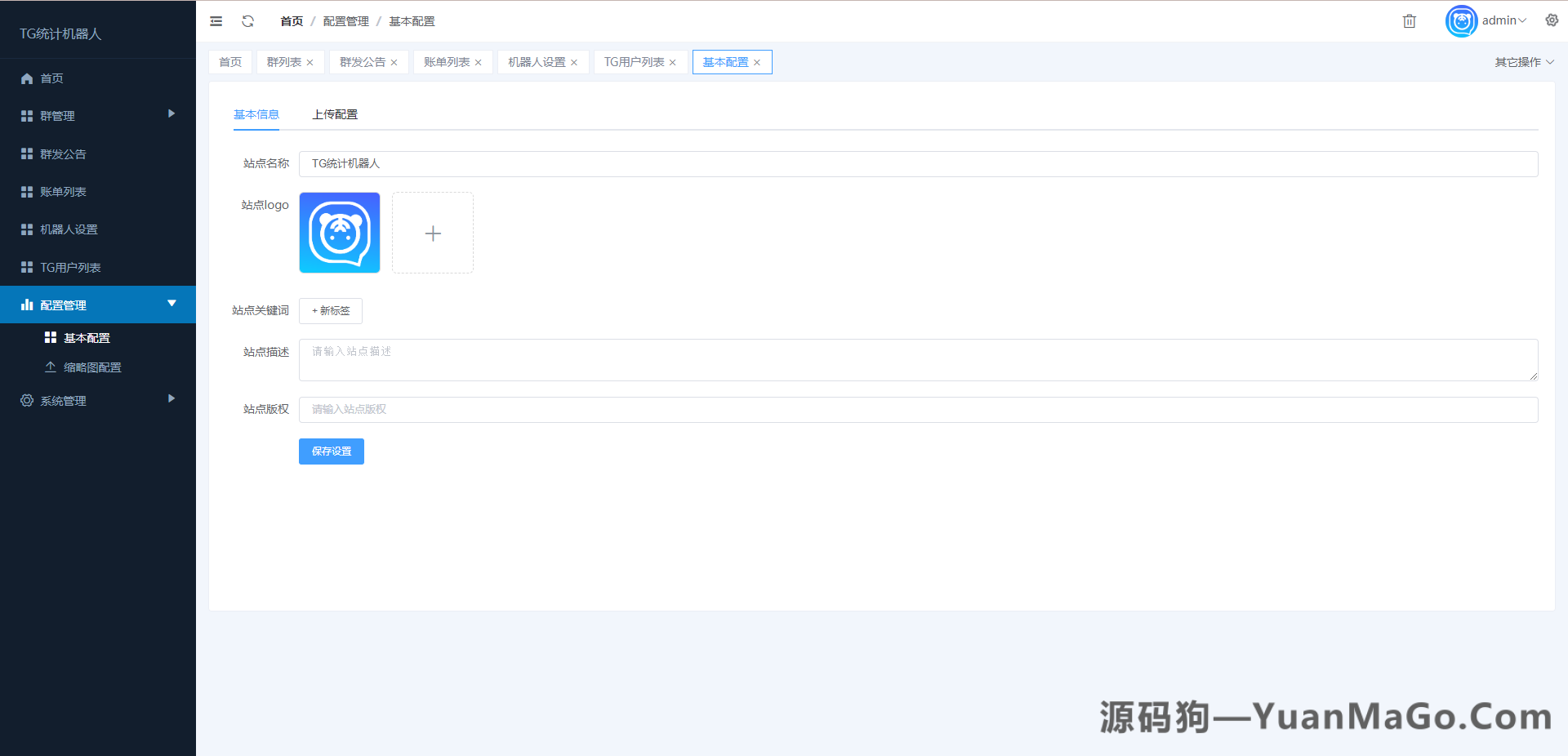The height and width of the screenshot is (756, 1568).
Task: Open 机器人设置 in the sidebar
Action: point(67,229)
